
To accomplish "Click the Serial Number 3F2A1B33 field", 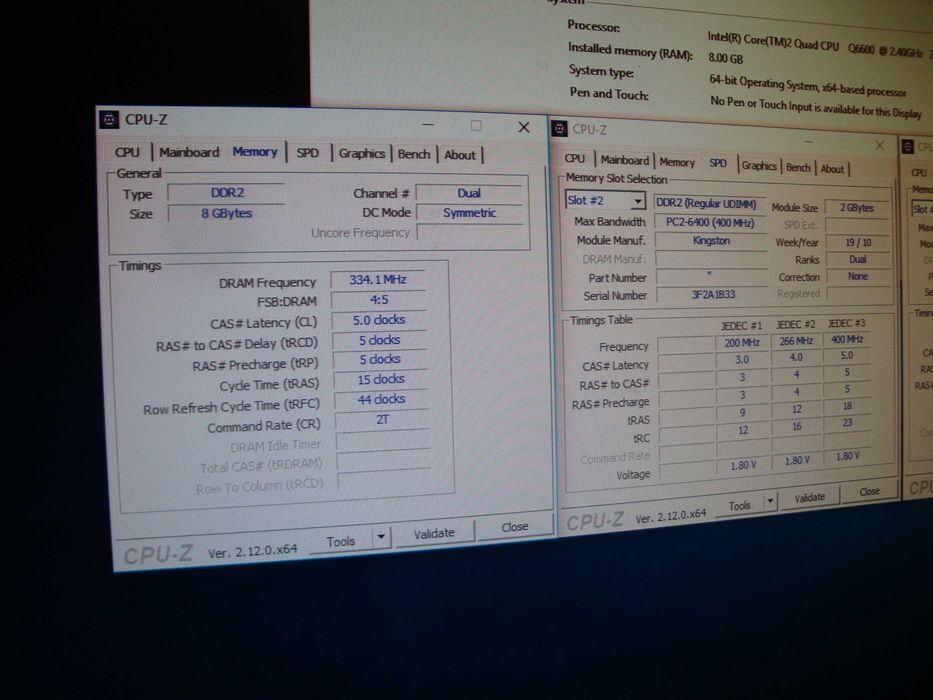I will pos(713,295).
